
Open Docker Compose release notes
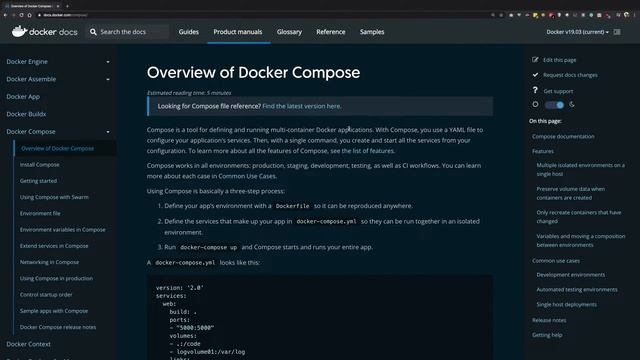tap(58, 327)
